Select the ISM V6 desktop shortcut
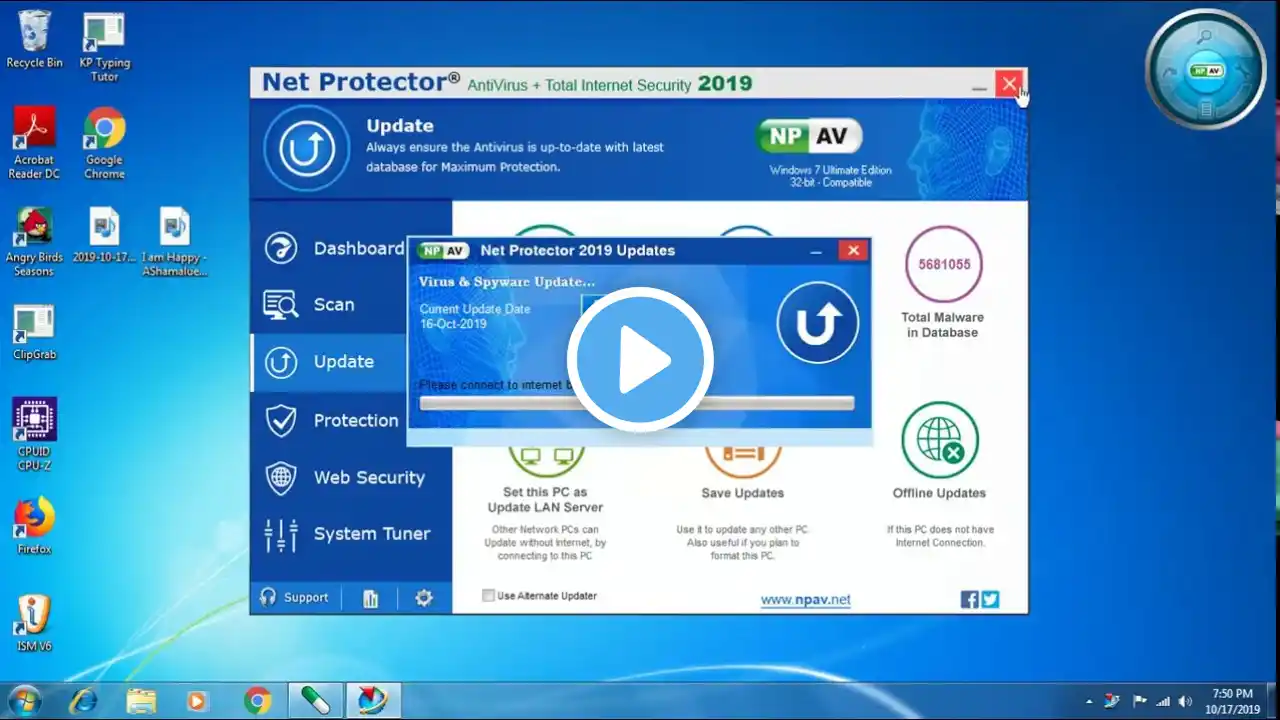This screenshot has width=1280, height=720. (x=34, y=624)
